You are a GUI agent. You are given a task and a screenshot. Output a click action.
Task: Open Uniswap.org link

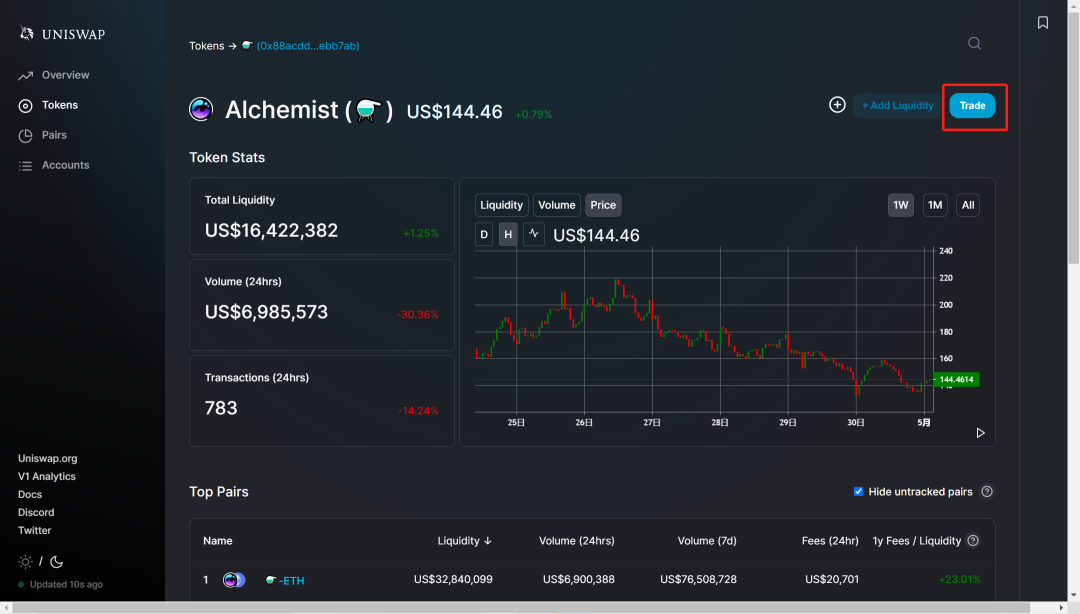(48, 458)
